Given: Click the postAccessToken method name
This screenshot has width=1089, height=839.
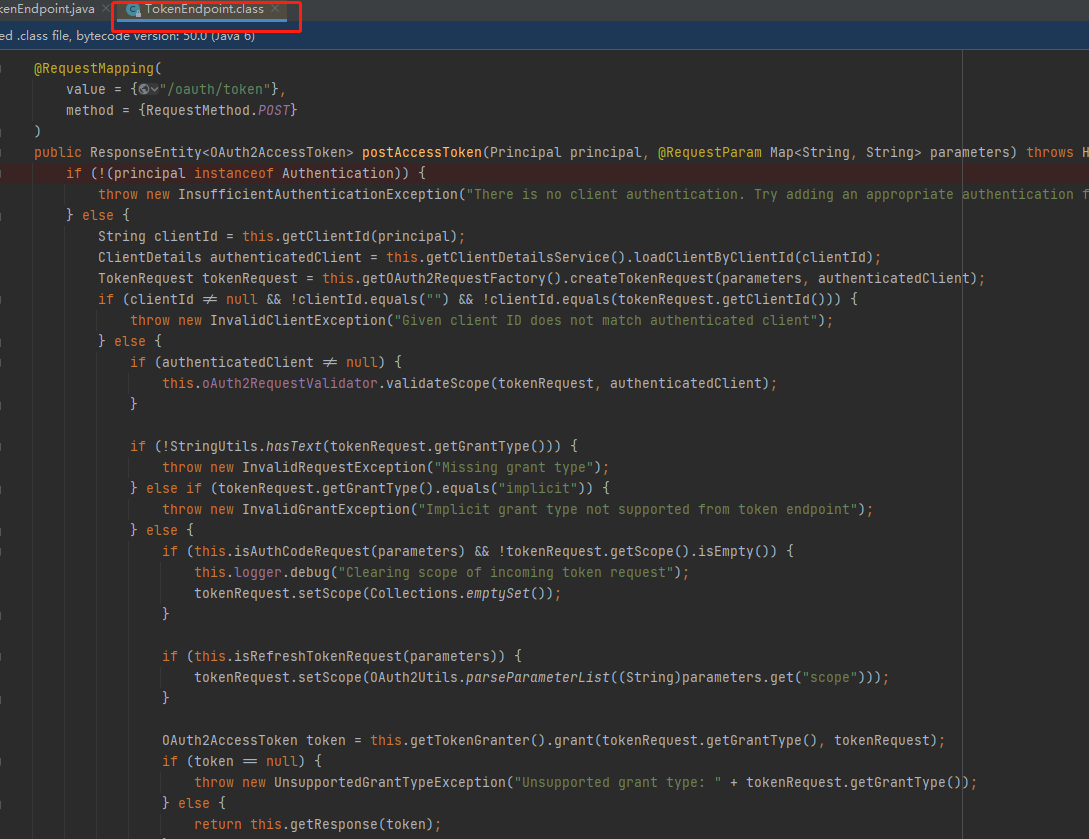Looking at the screenshot, I should click(422, 152).
